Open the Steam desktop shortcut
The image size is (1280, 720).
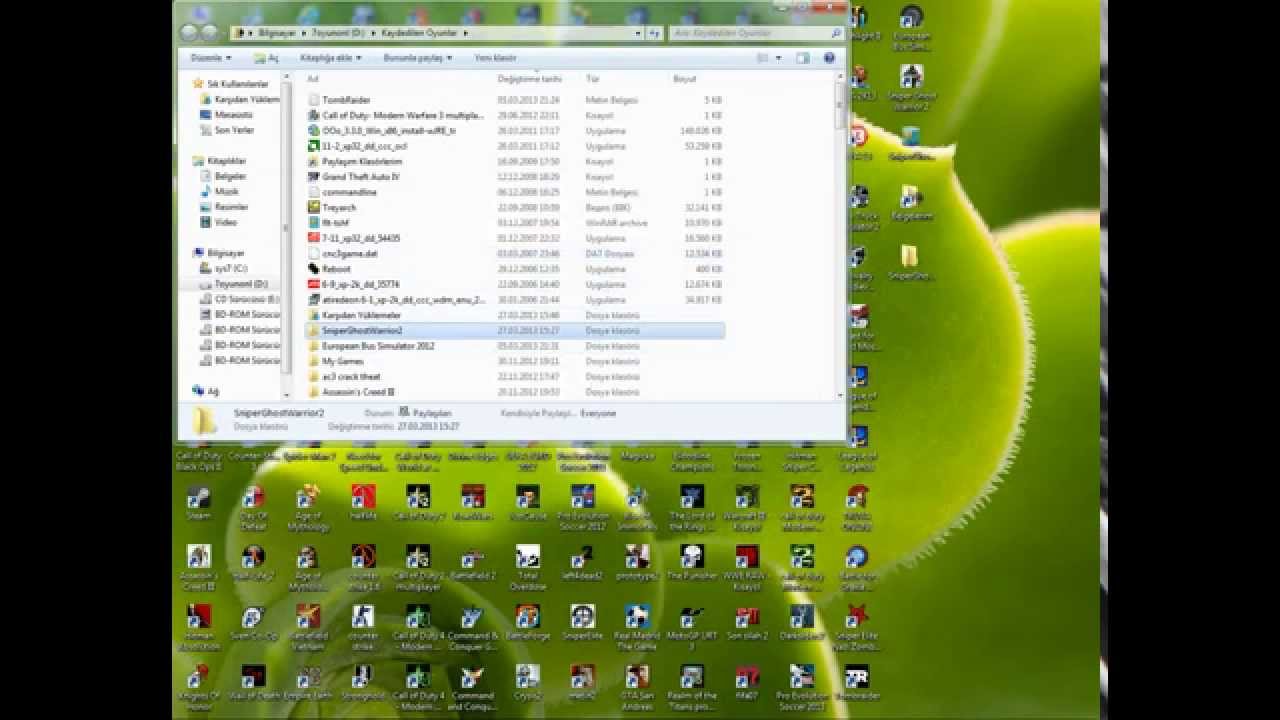[x=199, y=503]
